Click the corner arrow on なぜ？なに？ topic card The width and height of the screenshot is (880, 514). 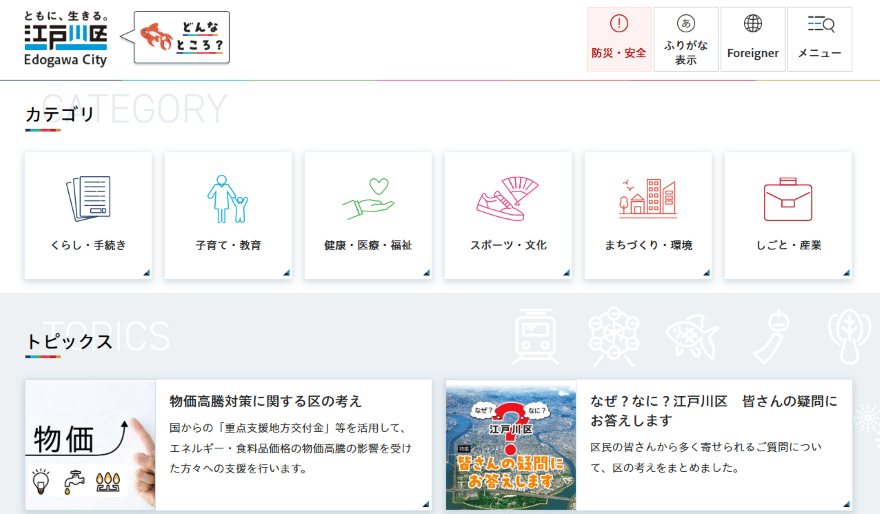(x=846, y=504)
